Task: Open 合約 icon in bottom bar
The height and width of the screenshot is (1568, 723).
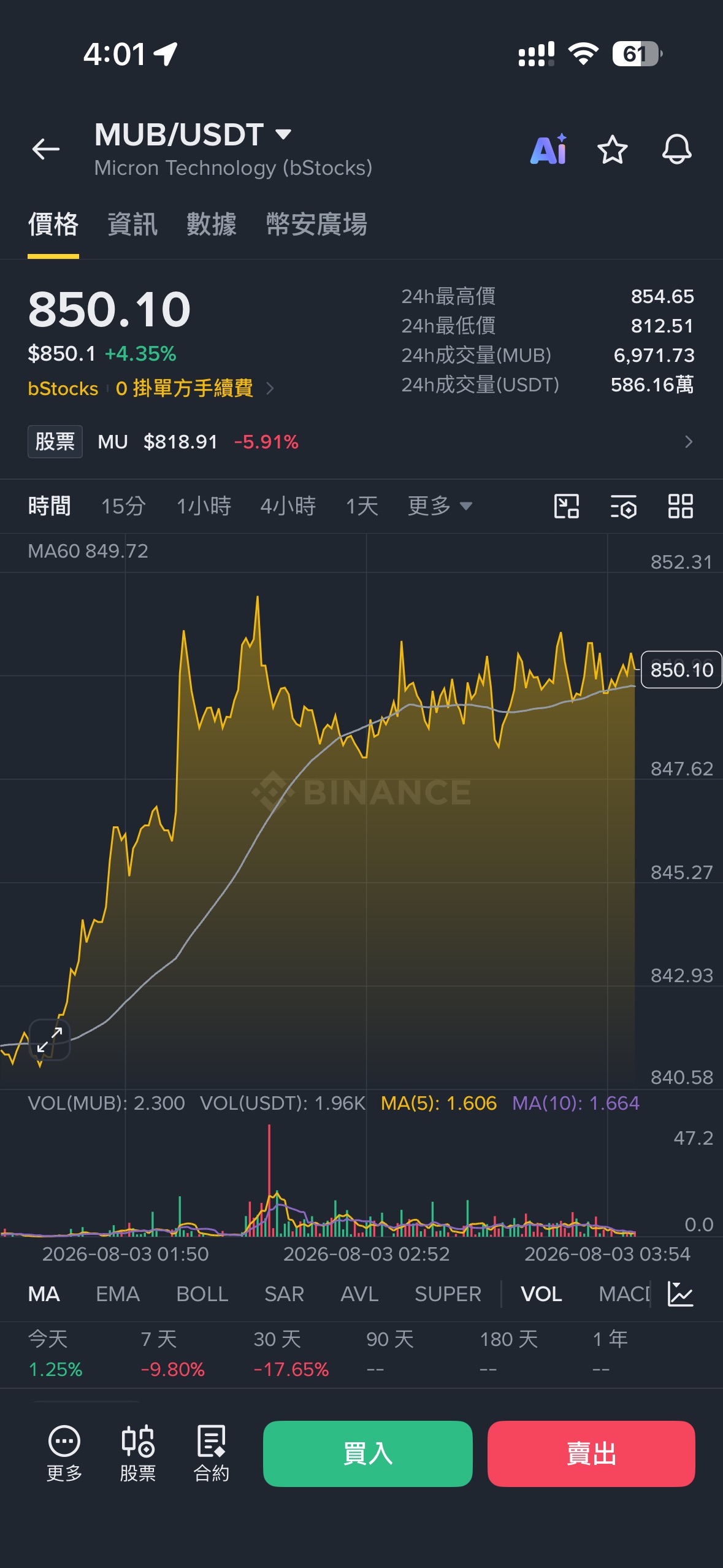Action: click(x=212, y=1453)
